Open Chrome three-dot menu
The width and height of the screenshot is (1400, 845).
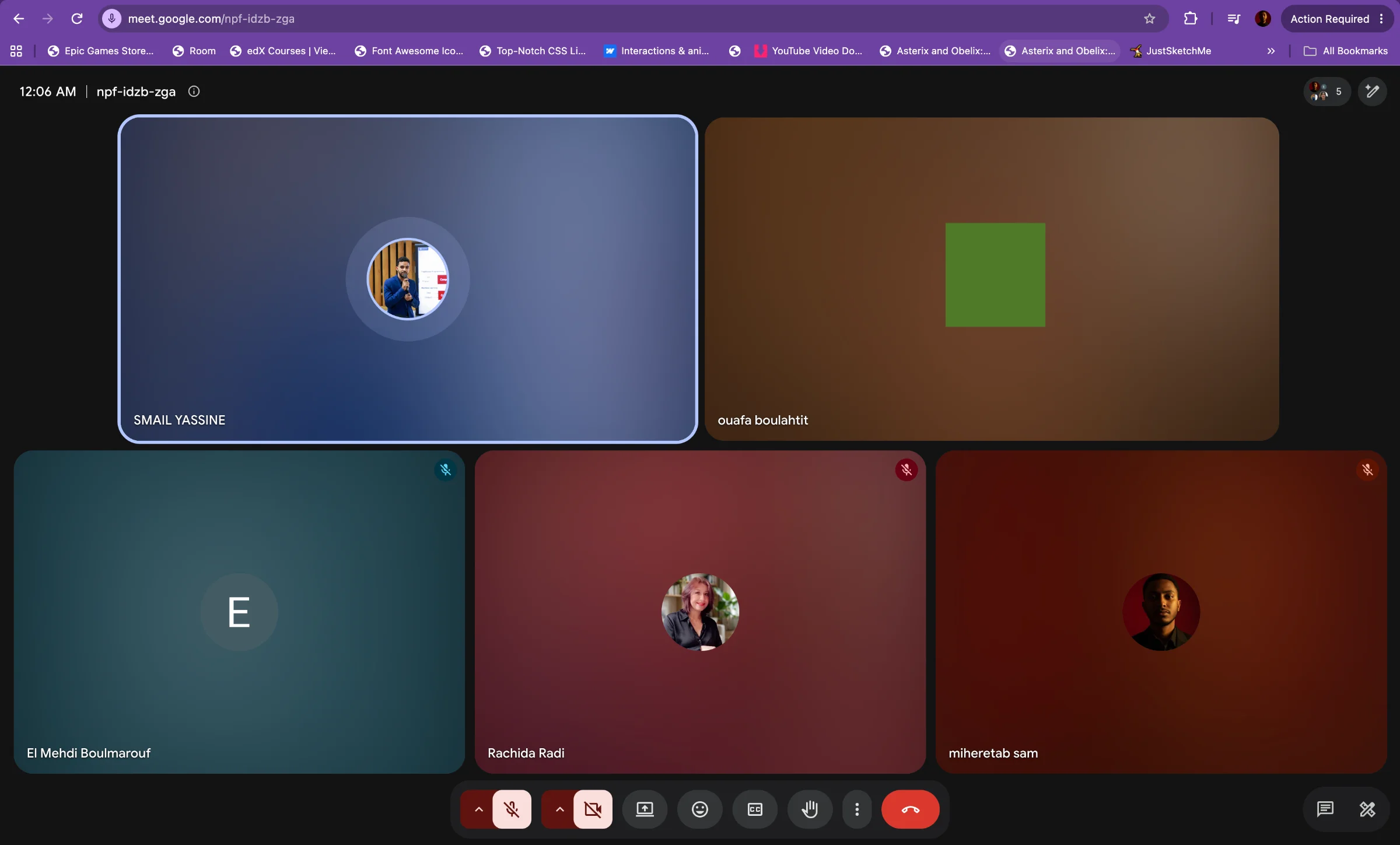click(1381, 19)
